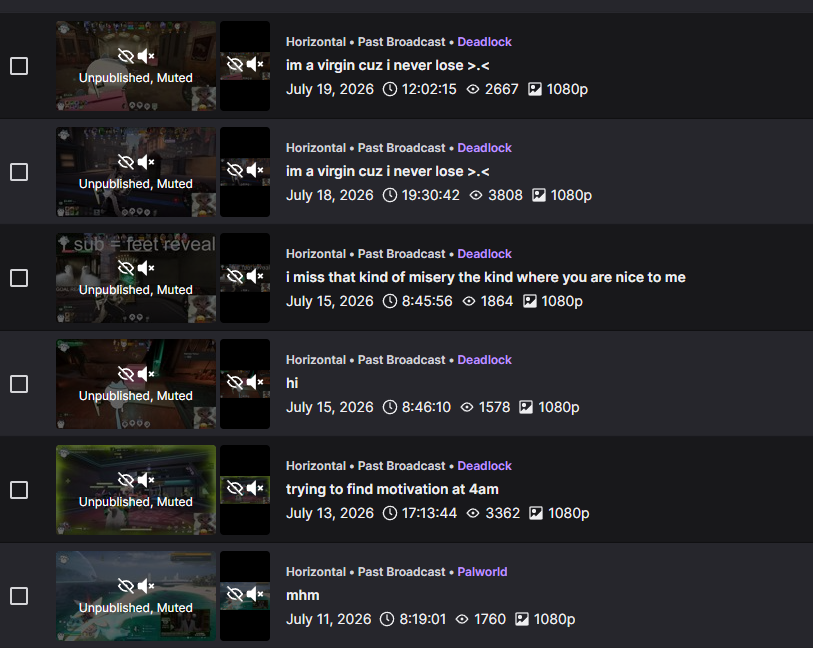This screenshot has height=648, width=813.
Task: Open the video titled 'hi'
Action: coord(292,383)
